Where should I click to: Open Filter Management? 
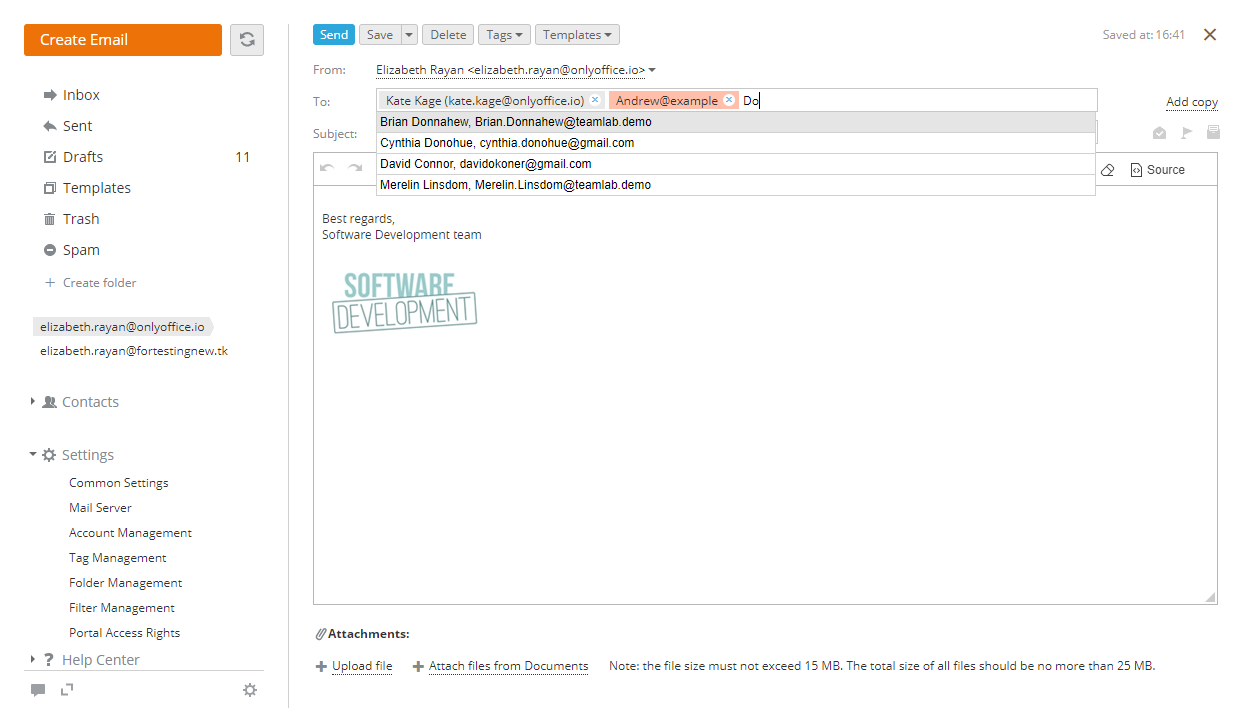click(122, 608)
